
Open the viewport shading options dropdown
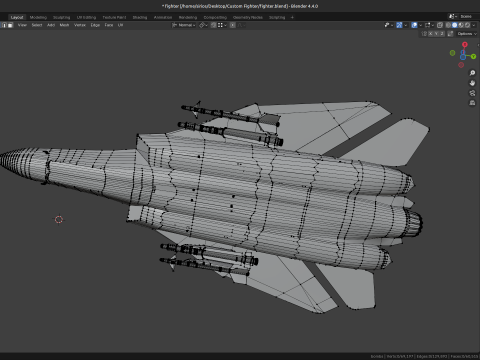474,25
